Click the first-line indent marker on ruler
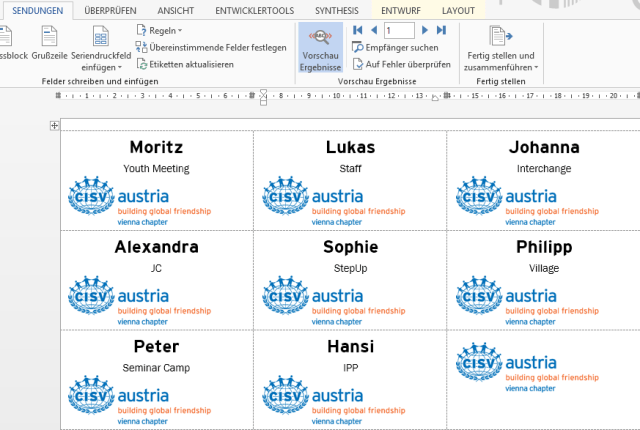 [263, 93]
